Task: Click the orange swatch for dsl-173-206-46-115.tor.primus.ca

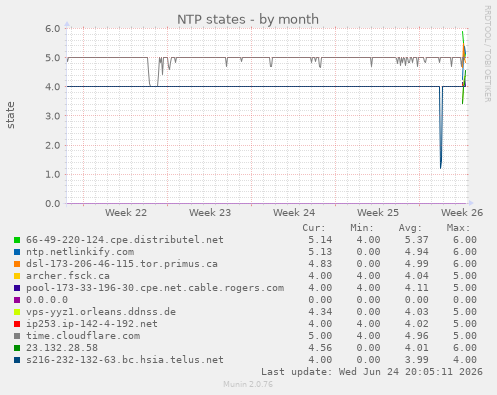Action: 17,264
